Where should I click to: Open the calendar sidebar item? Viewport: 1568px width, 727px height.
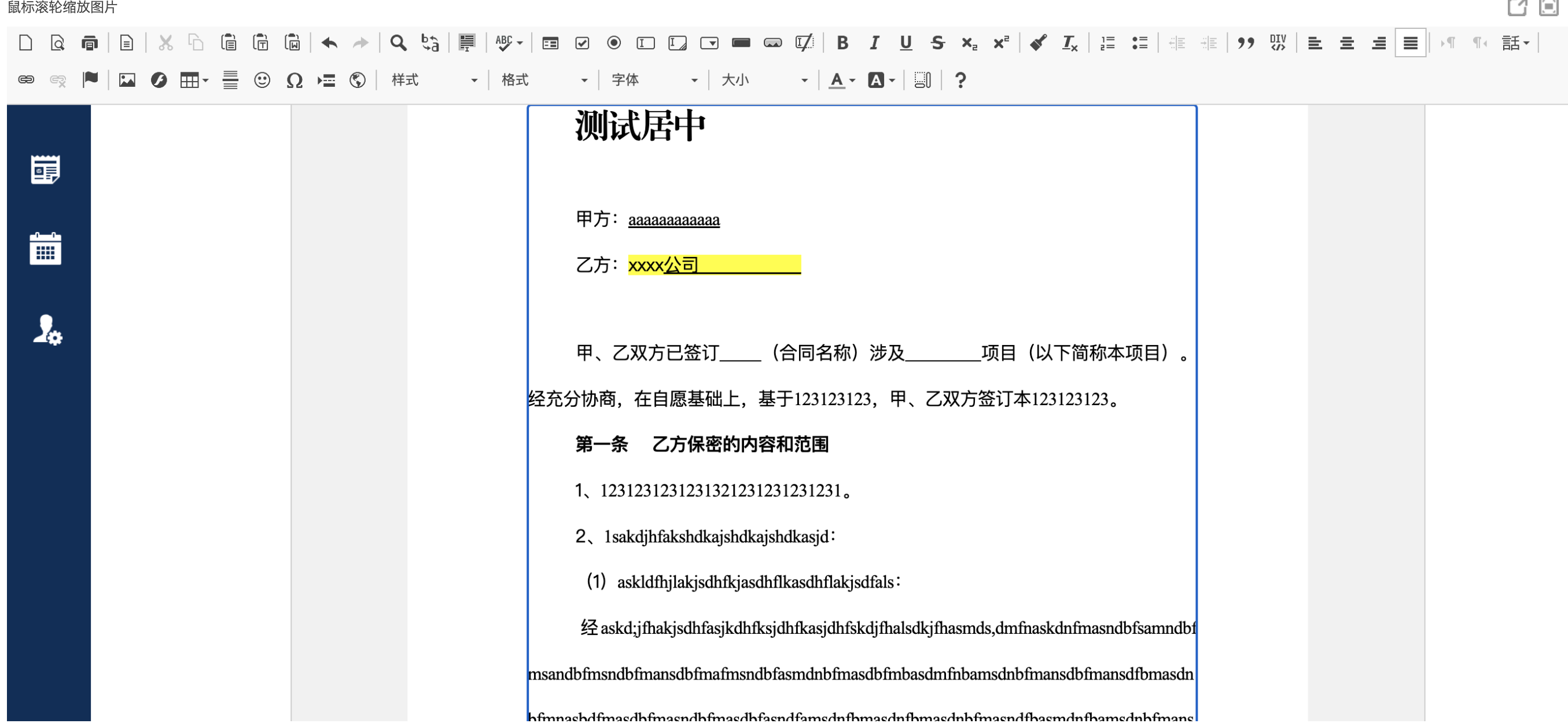point(46,249)
